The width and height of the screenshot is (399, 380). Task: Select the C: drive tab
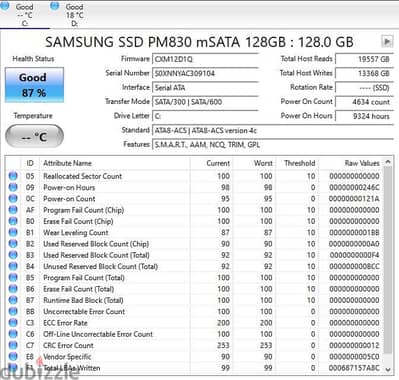(x=25, y=15)
